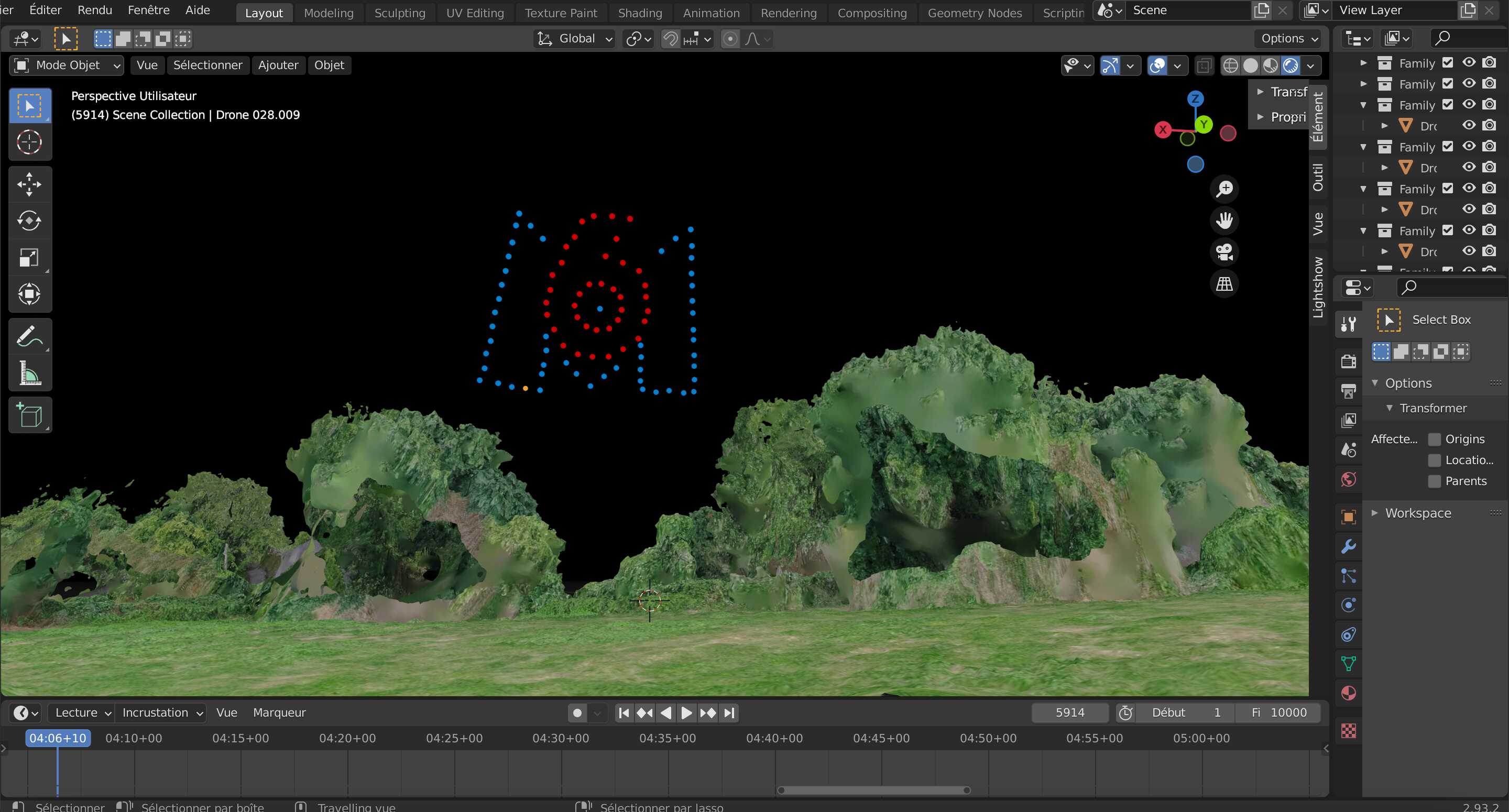The width and height of the screenshot is (1509, 812).
Task: Play the animation forward
Action: 686,712
